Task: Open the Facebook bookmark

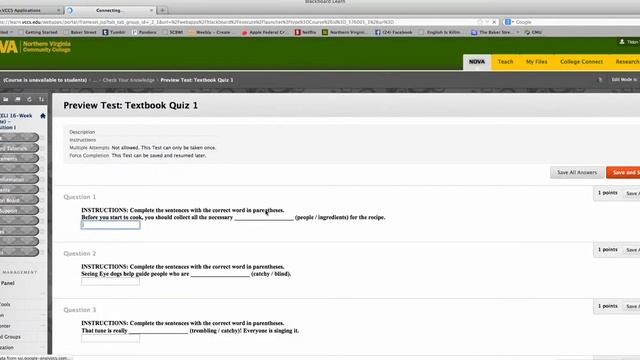Action: pos(394,32)
